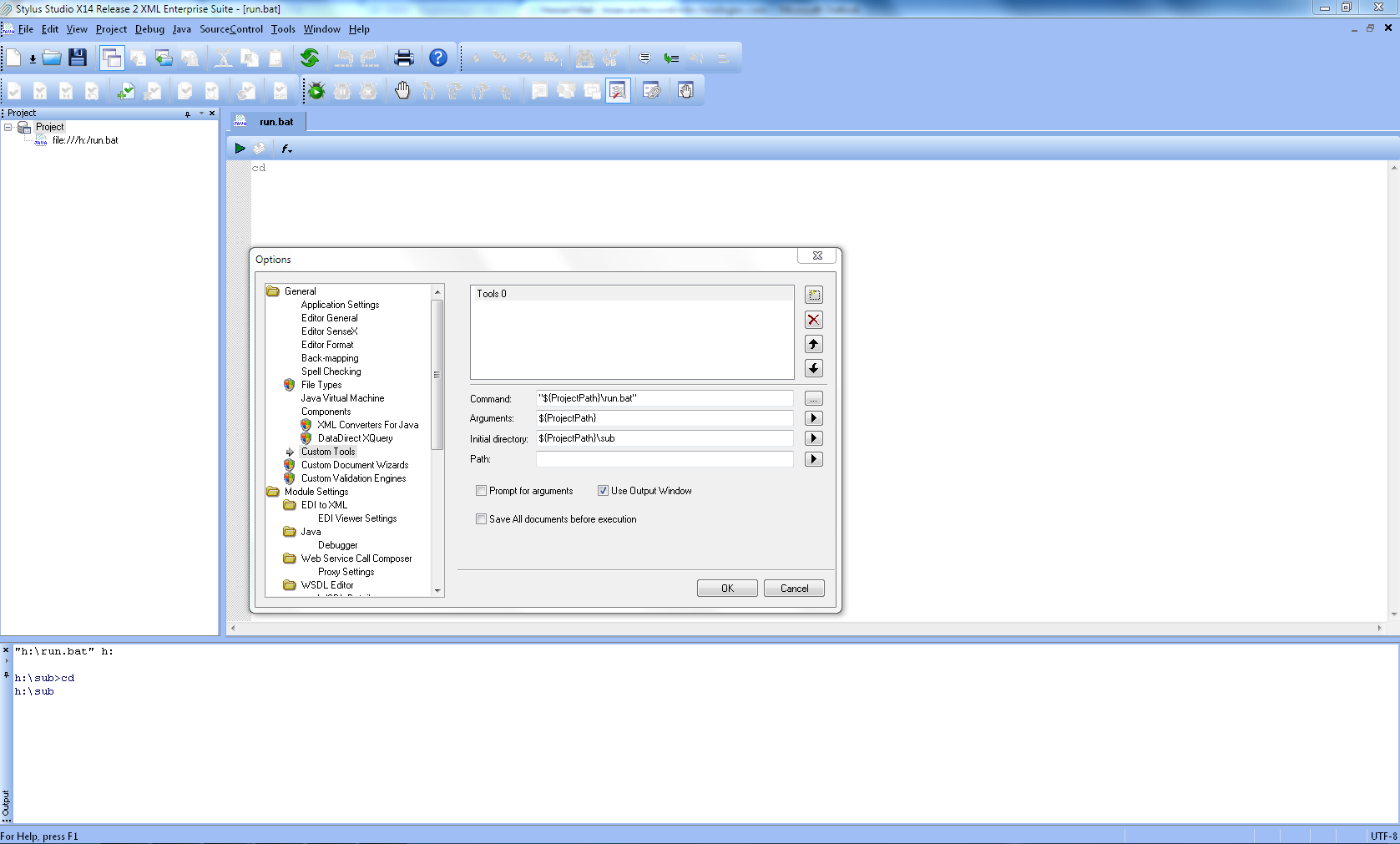Check Save All documents before execution
This screenshot has width=1400, height=844.
(x=482, y=519)
